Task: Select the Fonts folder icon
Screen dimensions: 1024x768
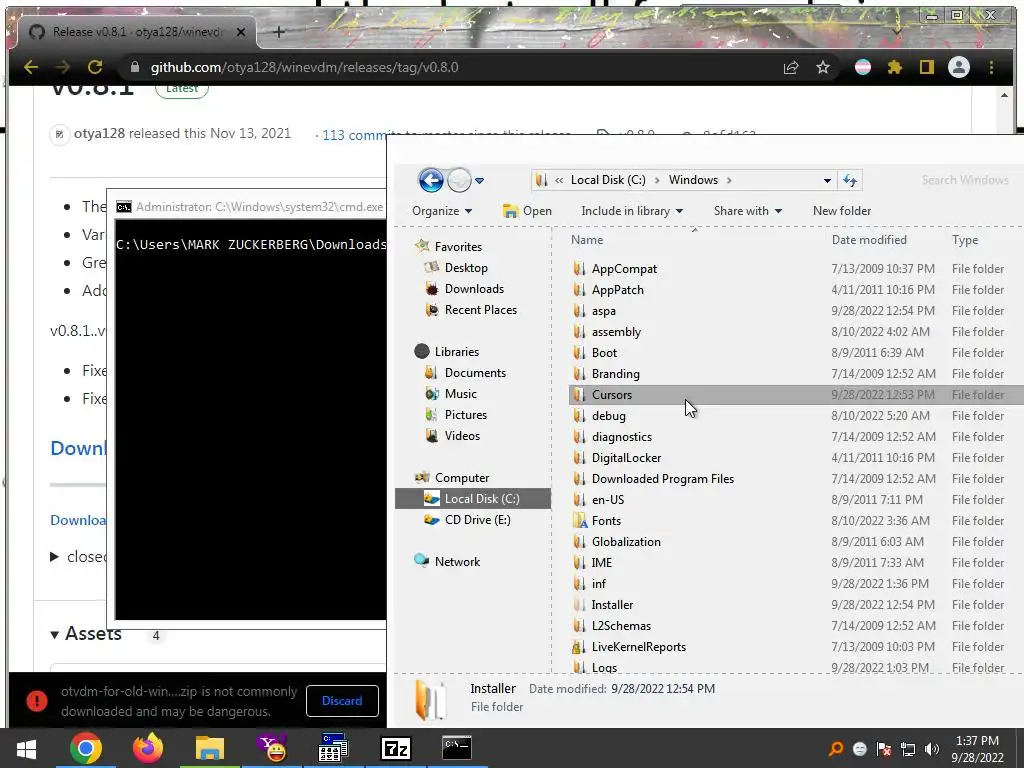Action: 579,520
